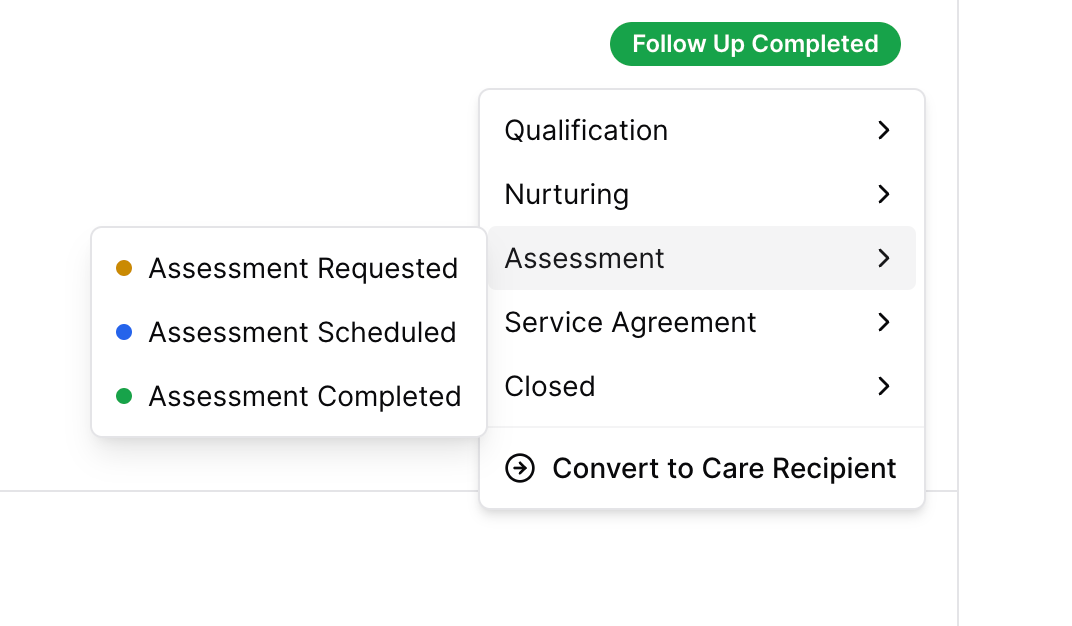Click the Follow Up Completed status badge
This screenshot has height=626, width=1072.
pos(755,44)
